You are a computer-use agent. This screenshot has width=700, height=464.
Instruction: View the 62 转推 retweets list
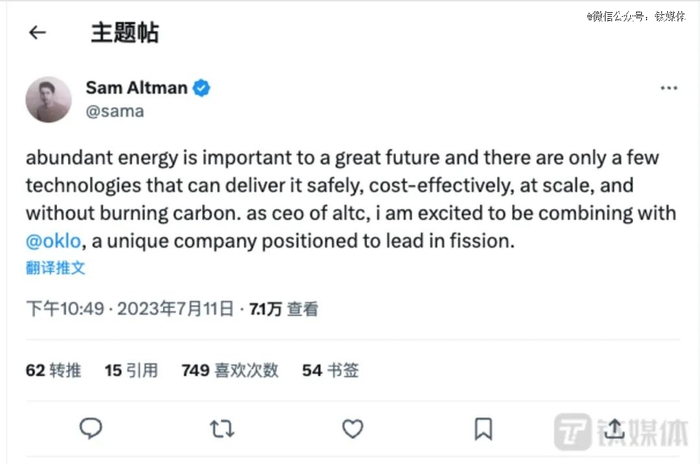pyautogui.click(x=53, y=370)
